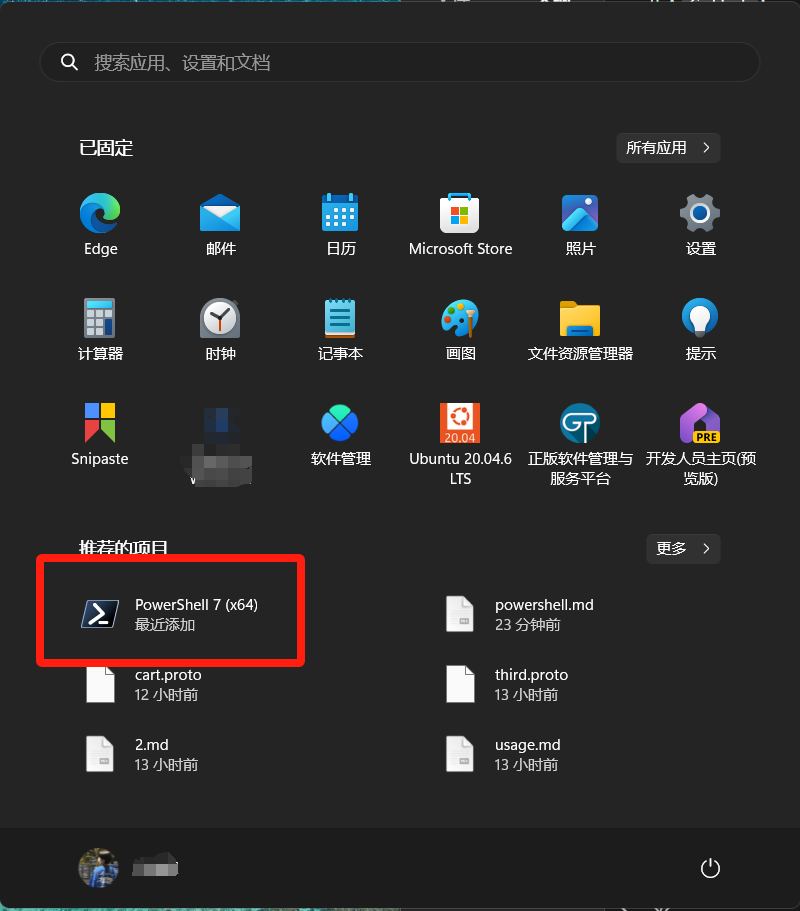
Task: Open cart.proto recommended file
Action: (144, 684)
